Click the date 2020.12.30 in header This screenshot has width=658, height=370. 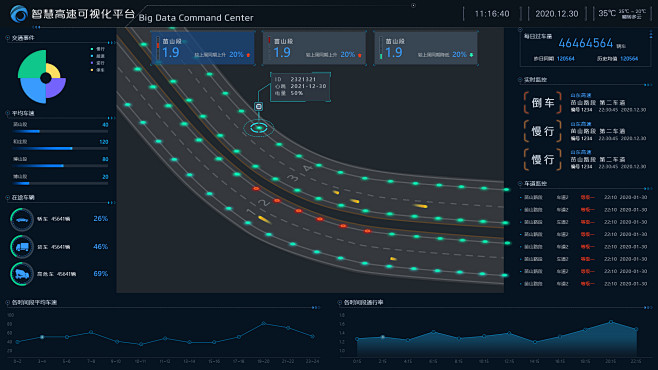(556, 14)
